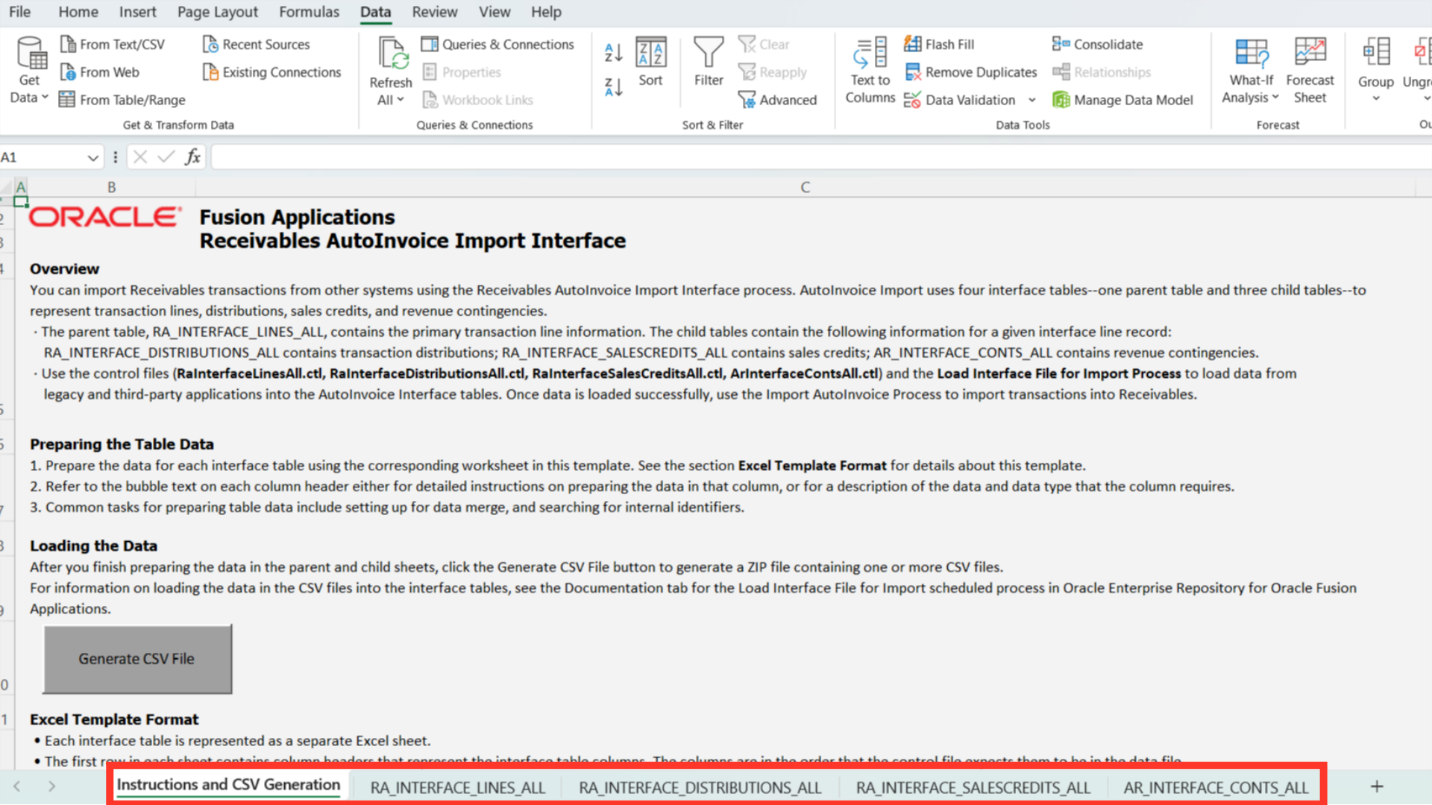Screen dimensions: 1432x805
Task: Click From Table/Range
Action: [122, 100]
